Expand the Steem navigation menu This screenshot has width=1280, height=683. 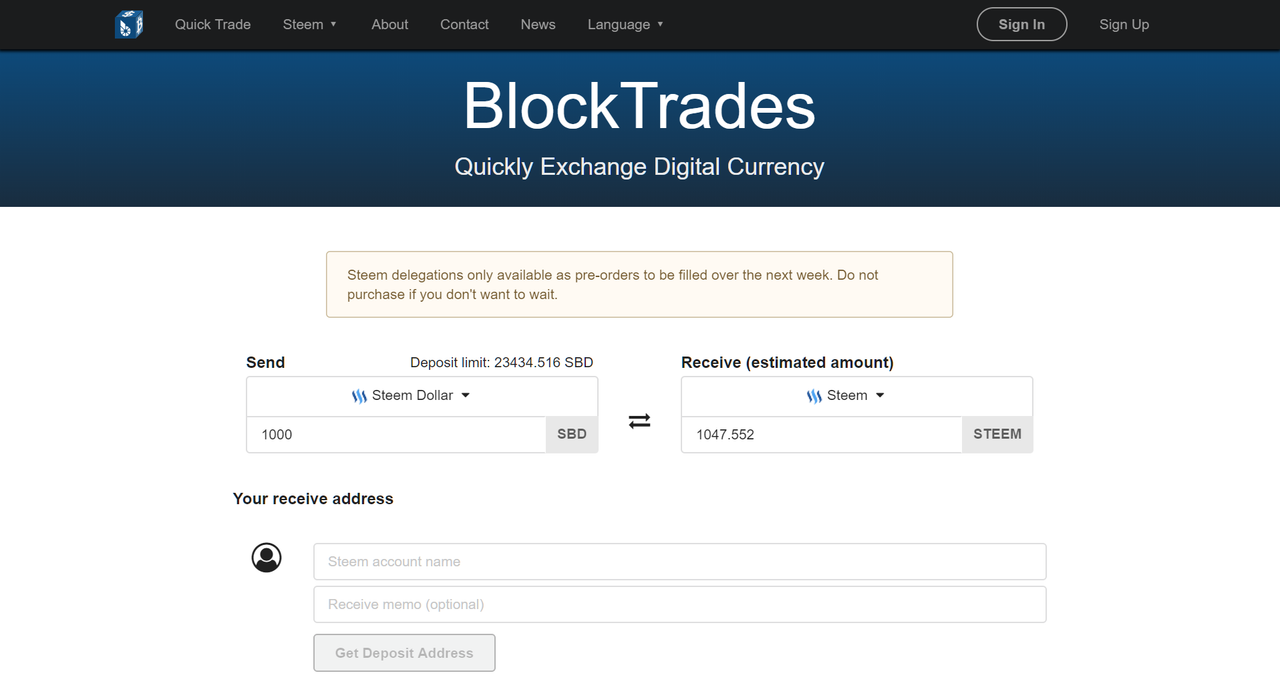point(310,24)
